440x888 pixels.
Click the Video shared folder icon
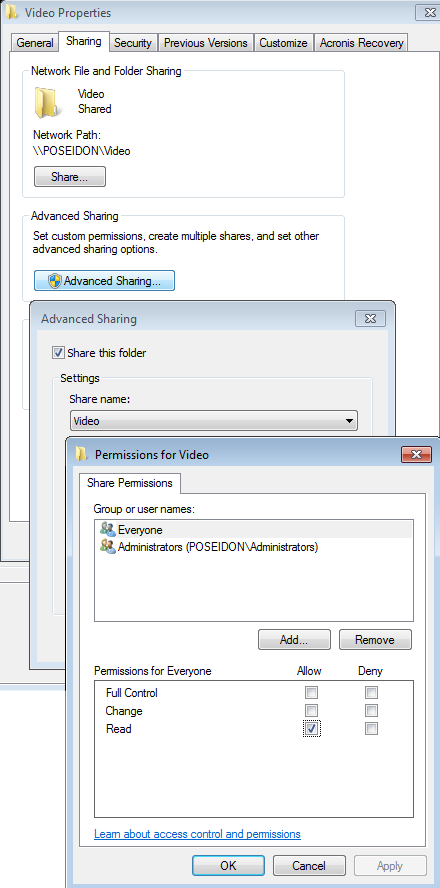click(x=46, y=102)
